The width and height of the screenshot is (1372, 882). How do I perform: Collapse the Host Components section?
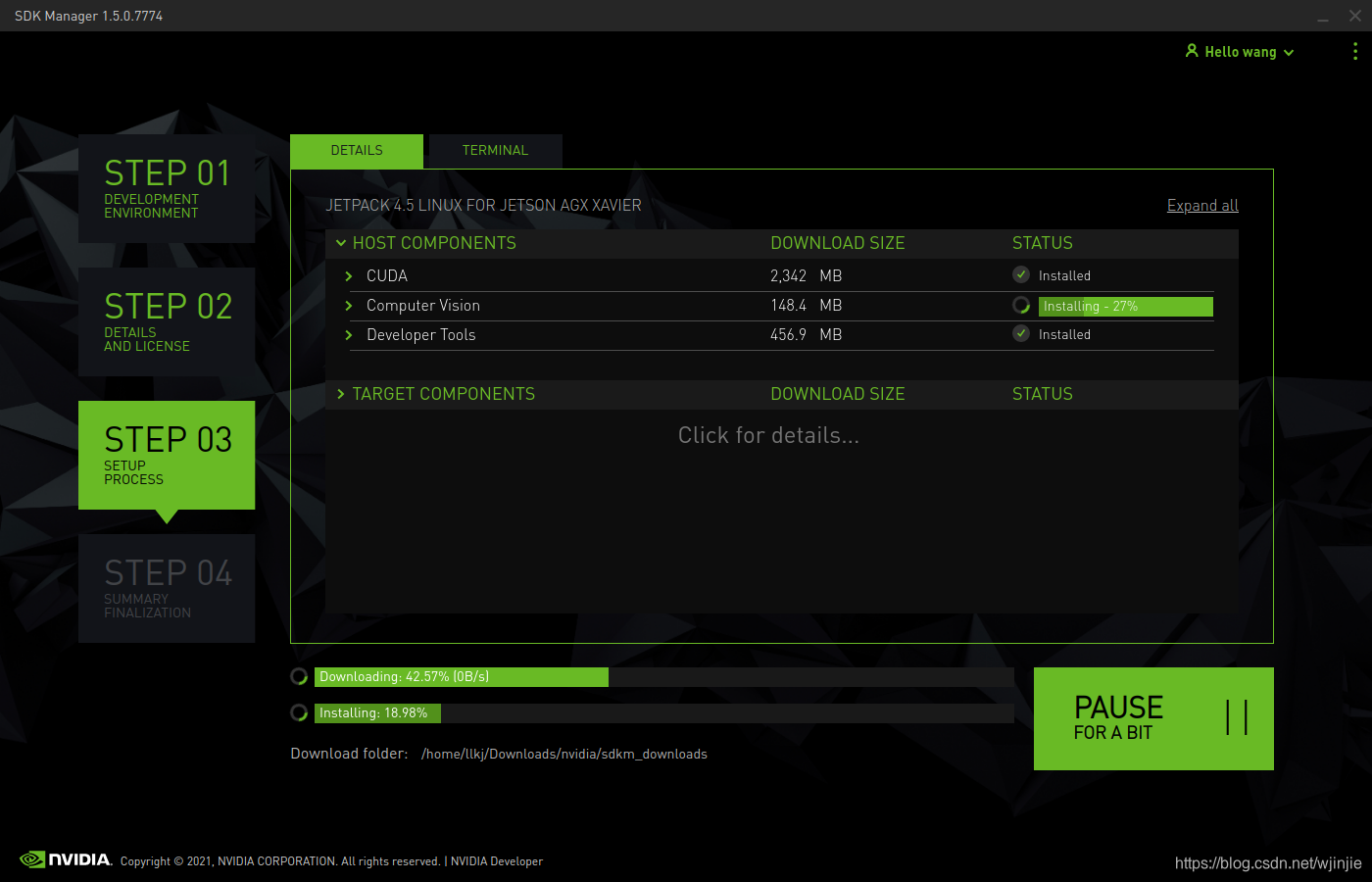point(341,243)
